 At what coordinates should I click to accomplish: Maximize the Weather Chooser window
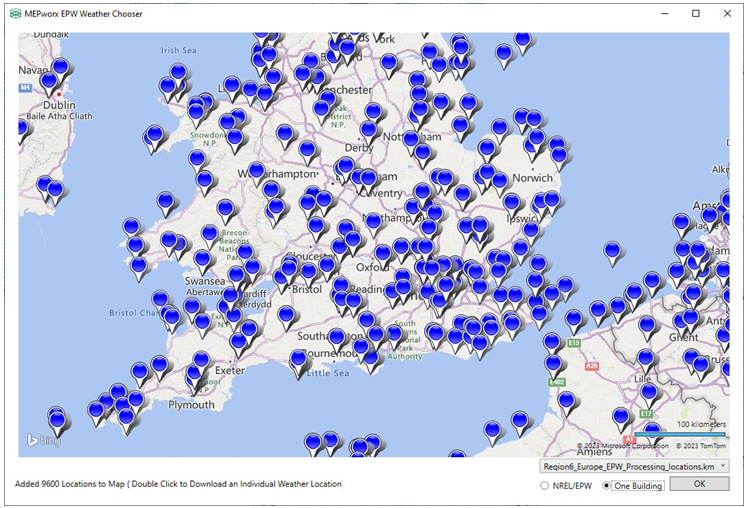click(696, 13)
